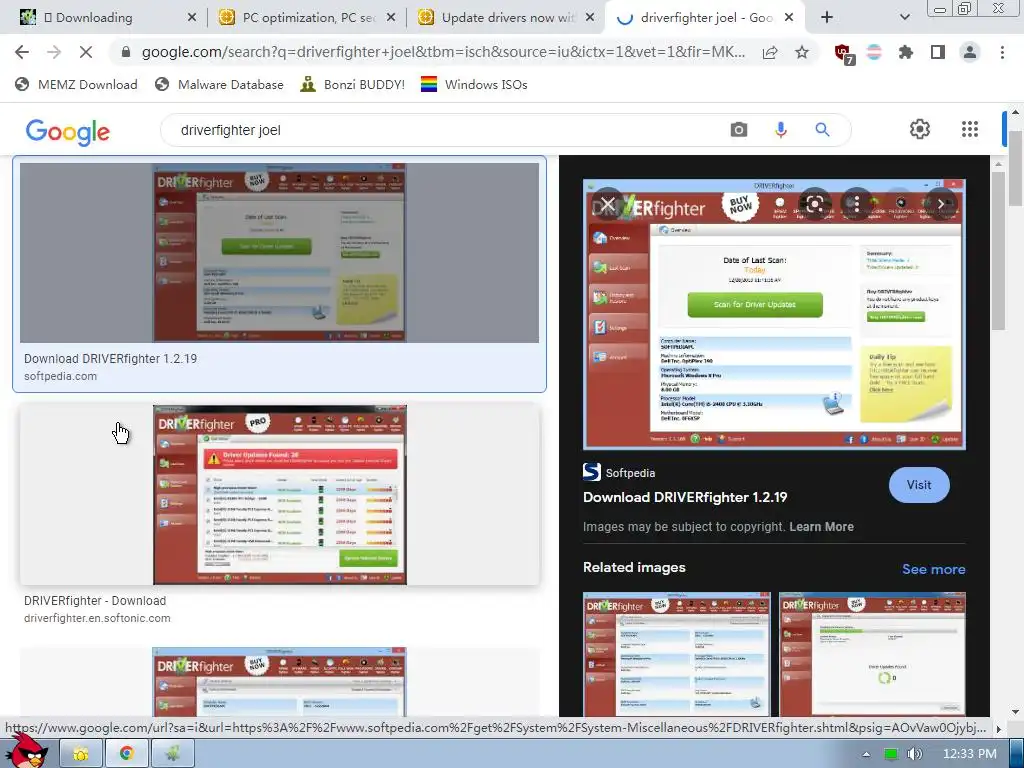Screen dimensions: 1024x768
Task: Search inside image with the lens icon
Action: coord(814,204)
